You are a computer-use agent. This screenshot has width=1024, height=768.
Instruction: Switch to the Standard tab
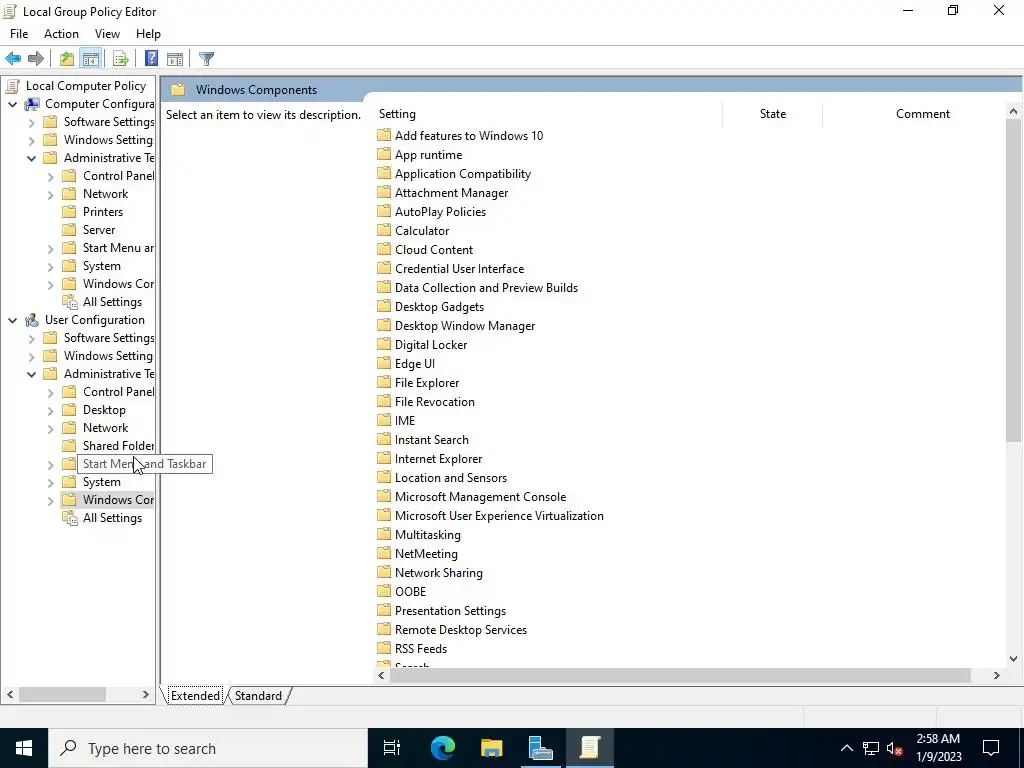coord(259,696)
